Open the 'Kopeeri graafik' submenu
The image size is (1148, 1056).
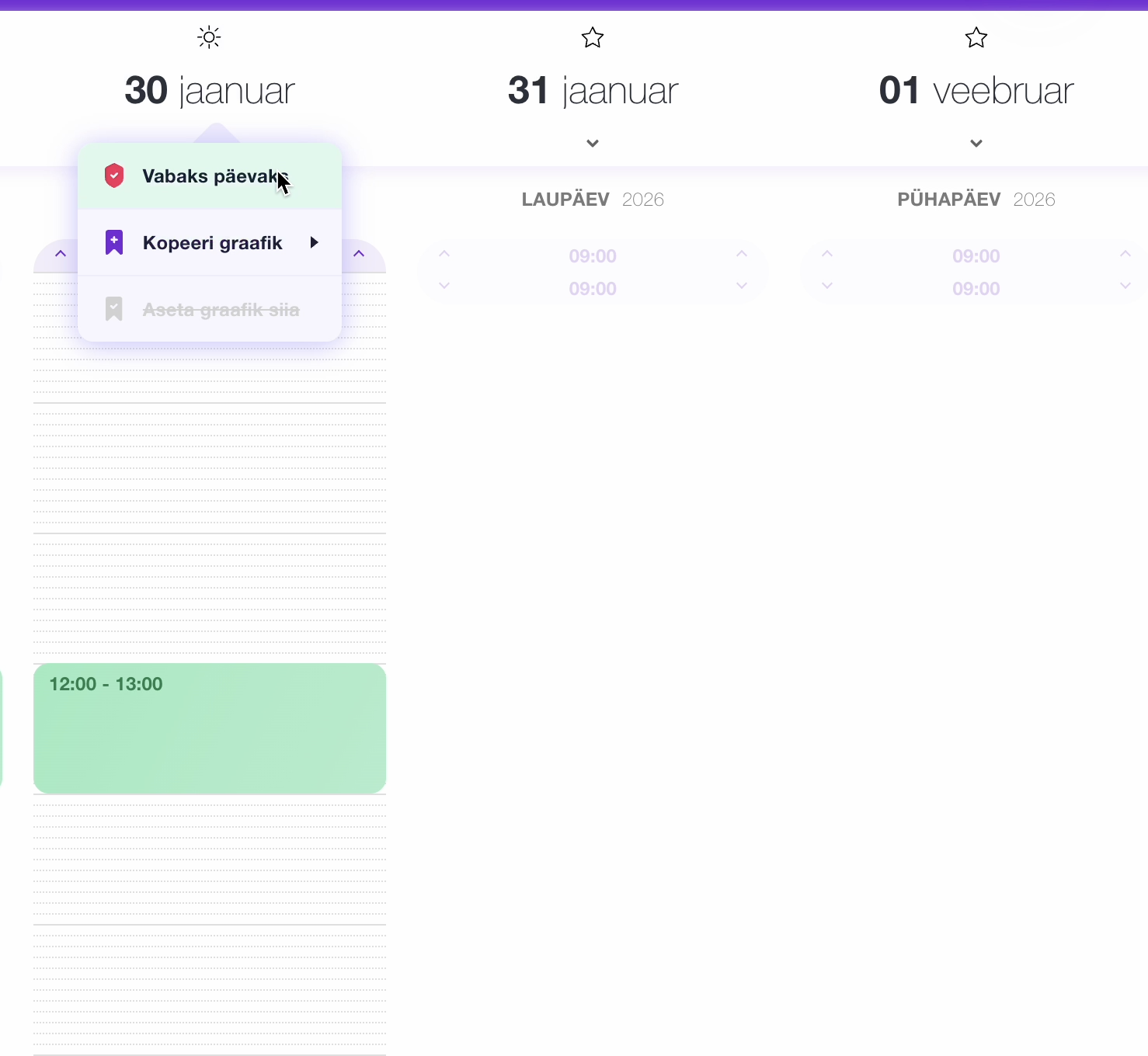click(x=211, y=243)
